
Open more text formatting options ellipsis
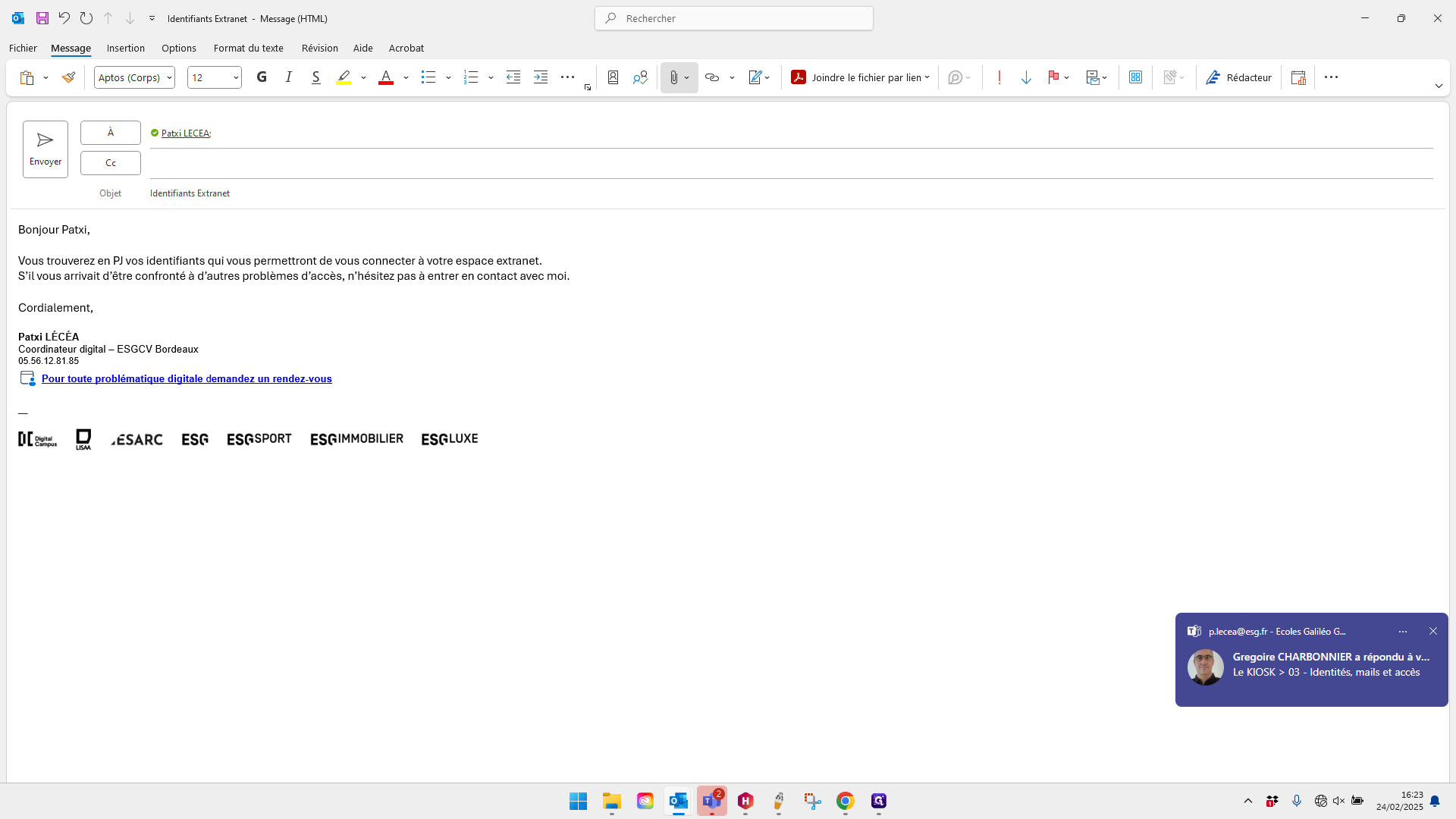pos(567,77)
